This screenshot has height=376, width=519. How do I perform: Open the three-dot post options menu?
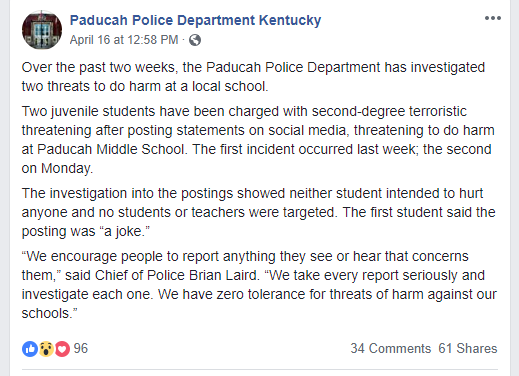coord(493,18)
